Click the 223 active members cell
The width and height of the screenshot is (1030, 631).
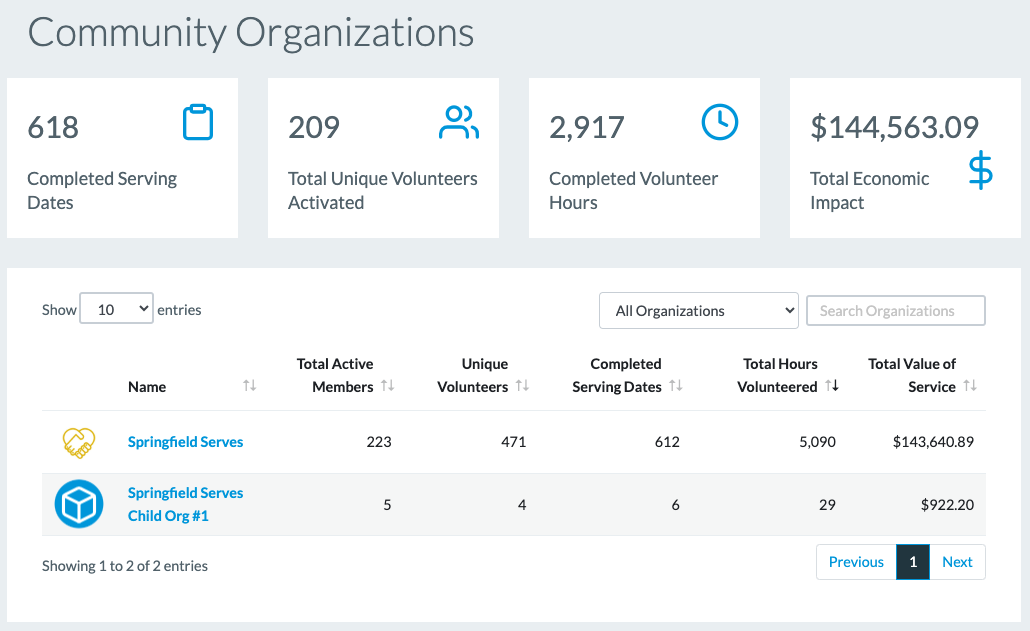coord(379,442)
